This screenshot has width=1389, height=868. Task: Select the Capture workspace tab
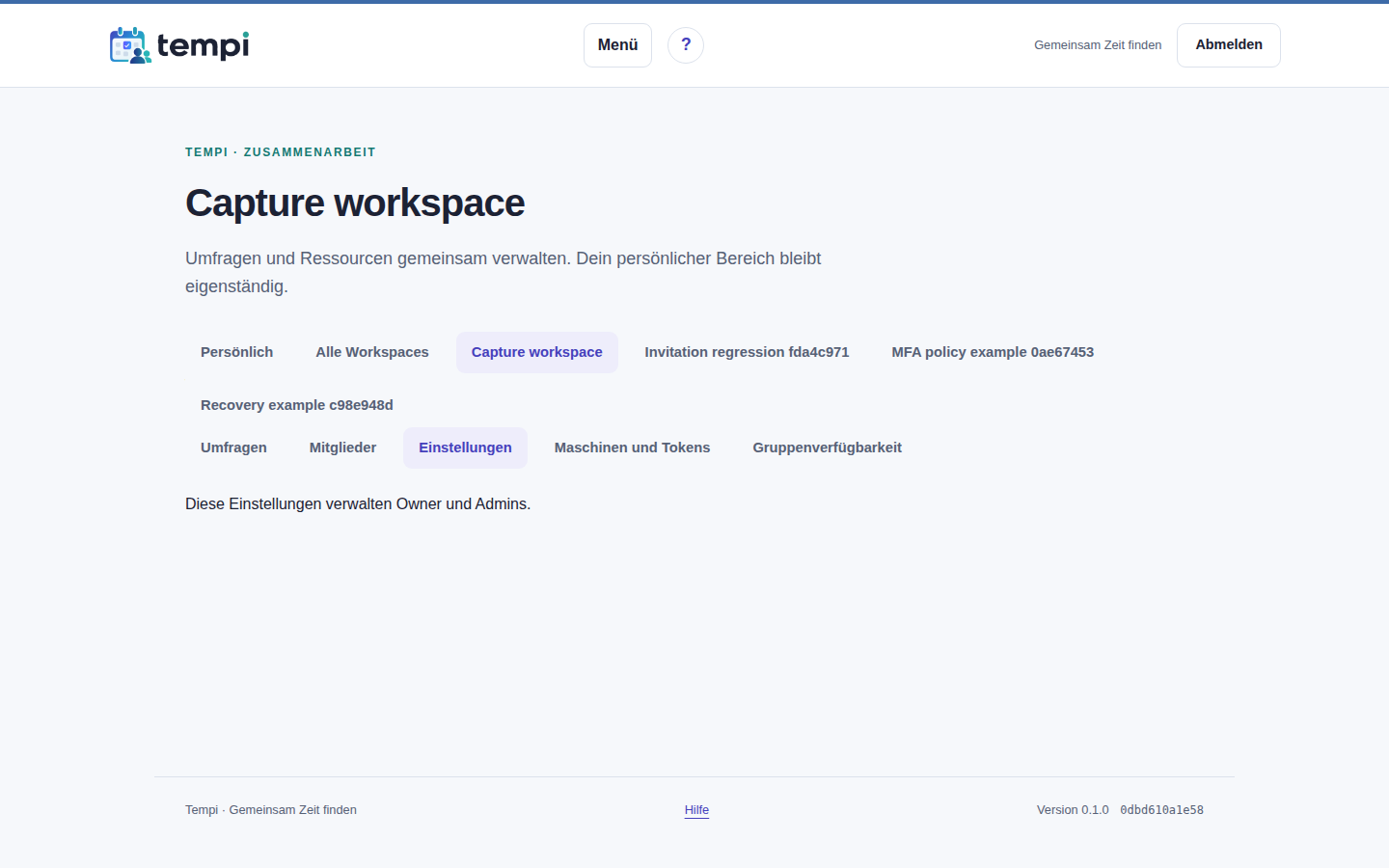tap(537, 352)
